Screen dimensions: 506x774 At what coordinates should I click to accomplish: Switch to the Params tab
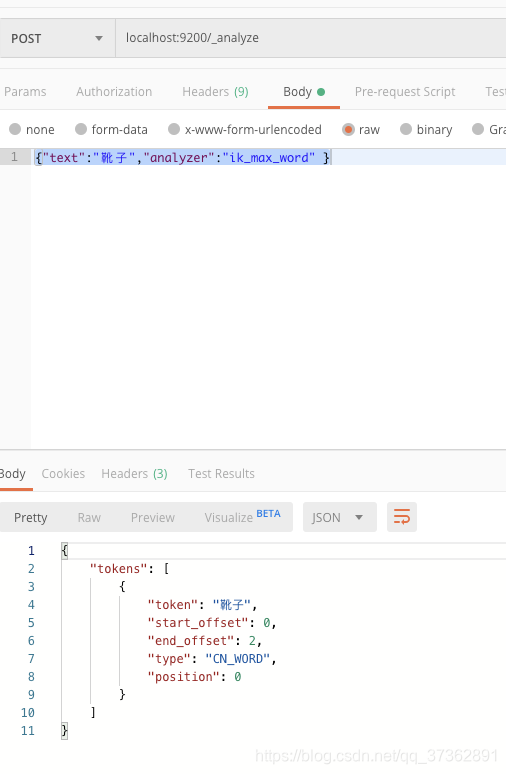click(25, 92)
